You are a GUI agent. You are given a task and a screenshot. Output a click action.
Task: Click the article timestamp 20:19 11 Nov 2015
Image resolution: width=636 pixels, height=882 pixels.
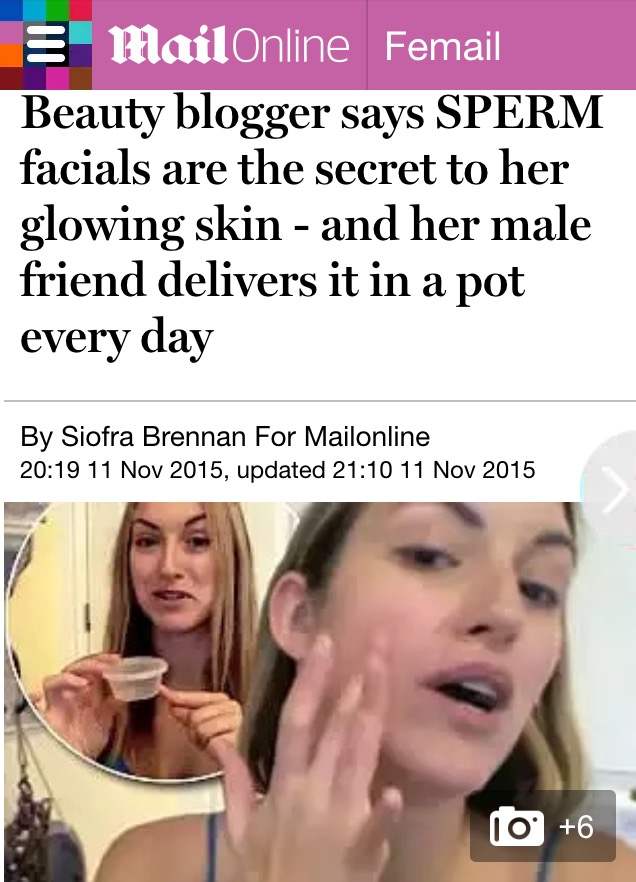click(121, 470)
